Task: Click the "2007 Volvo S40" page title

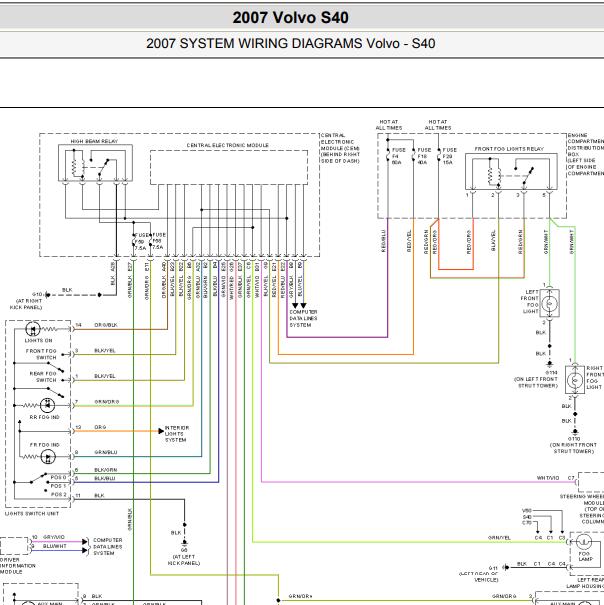Action: [x=290, y=17]
